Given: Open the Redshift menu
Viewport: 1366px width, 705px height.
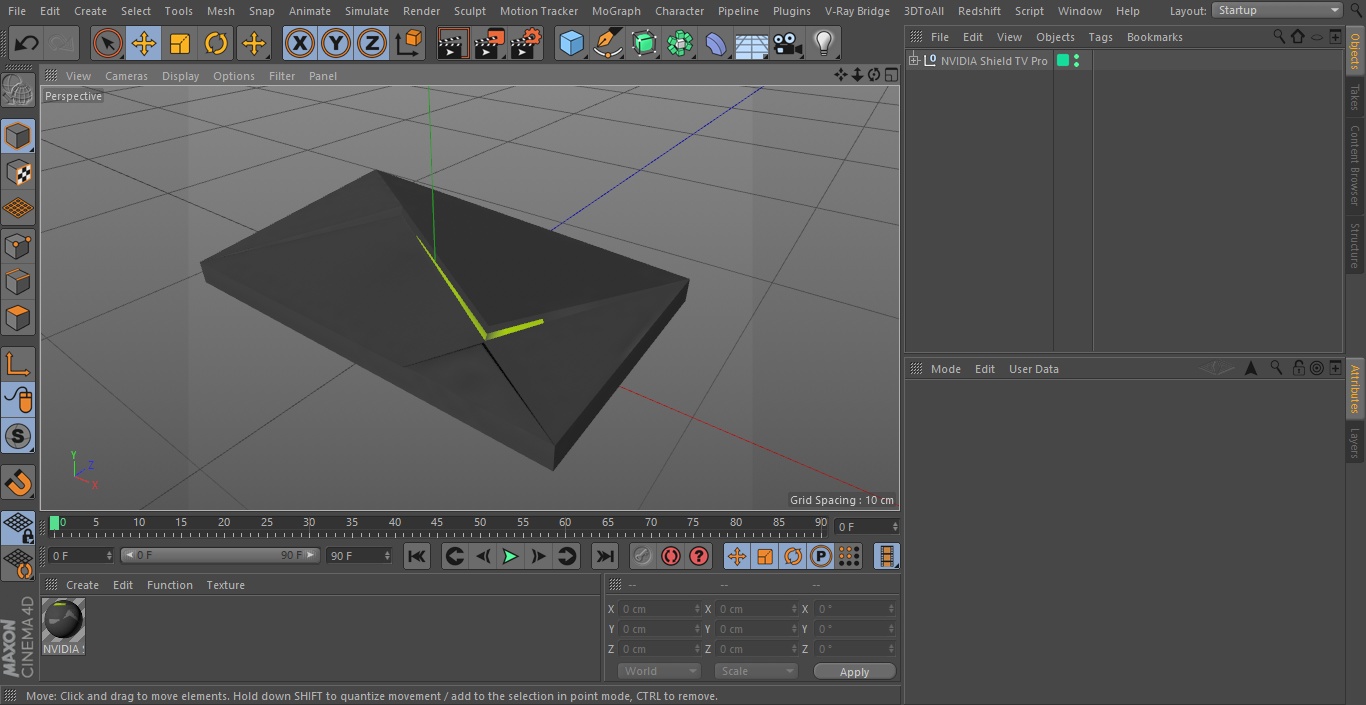Looking at the screenshot, I should pos(979,11).
